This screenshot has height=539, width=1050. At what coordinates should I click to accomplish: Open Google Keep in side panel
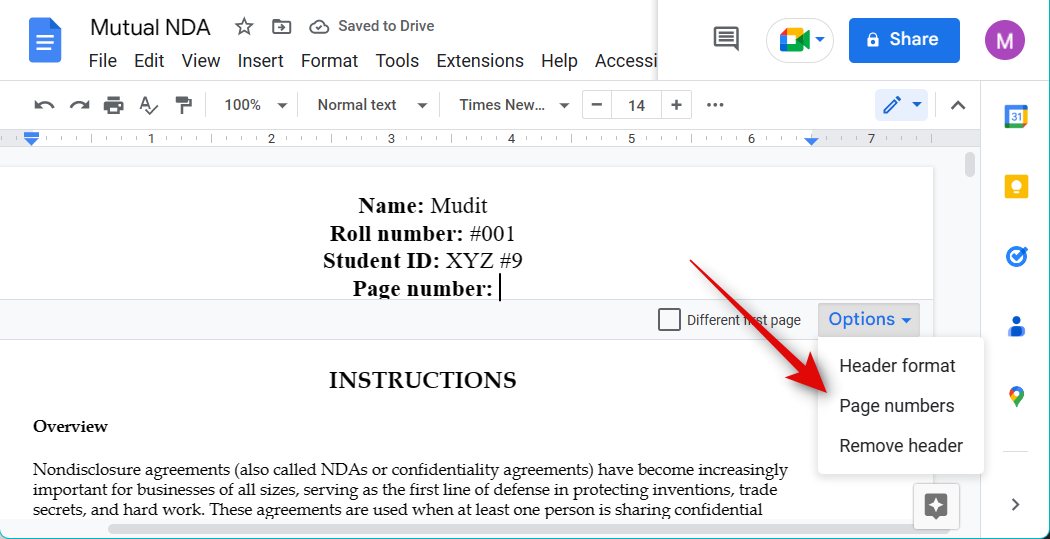pyautogui.click(x=1016, y=187)
